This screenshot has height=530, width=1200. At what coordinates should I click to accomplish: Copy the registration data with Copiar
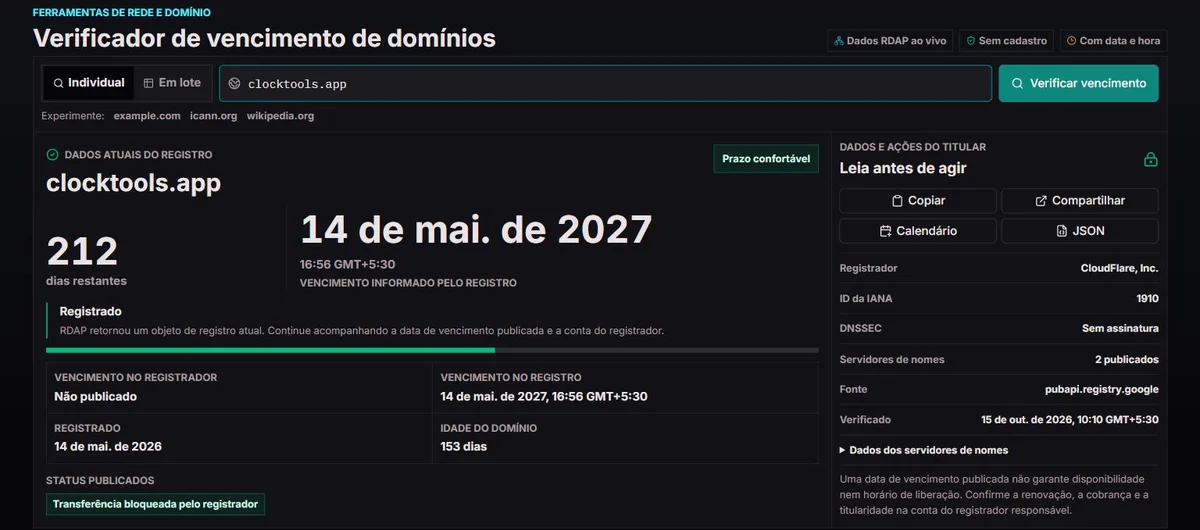(x=918, y=201)
